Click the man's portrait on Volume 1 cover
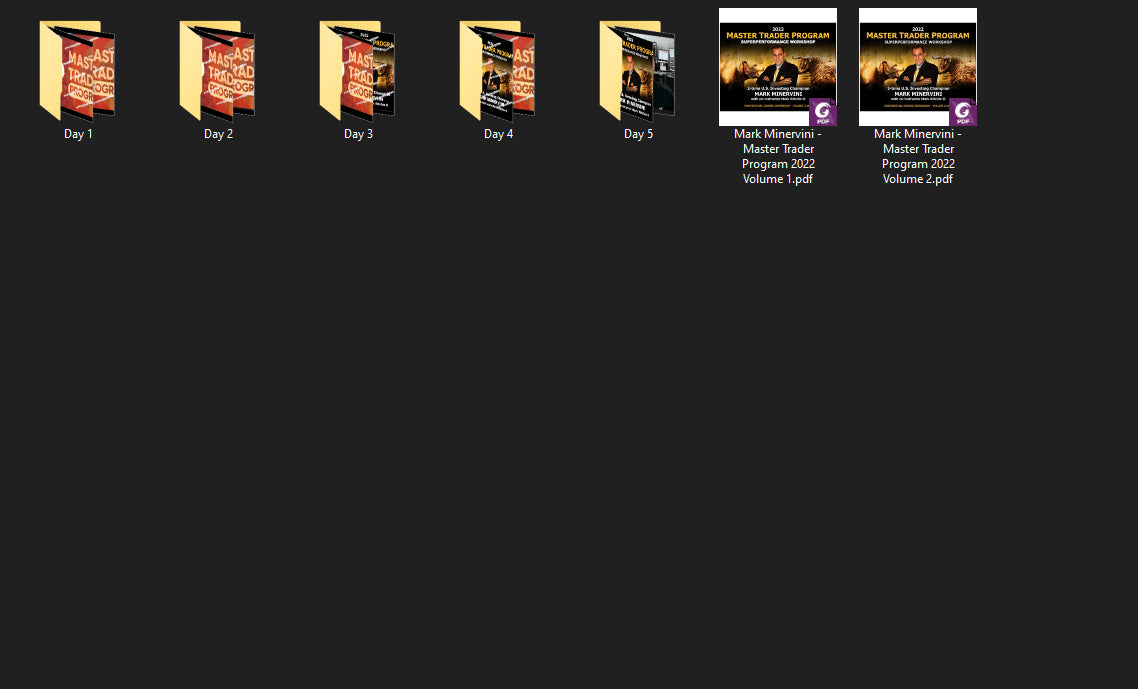Screen dimensions: 1138x689 777,71
